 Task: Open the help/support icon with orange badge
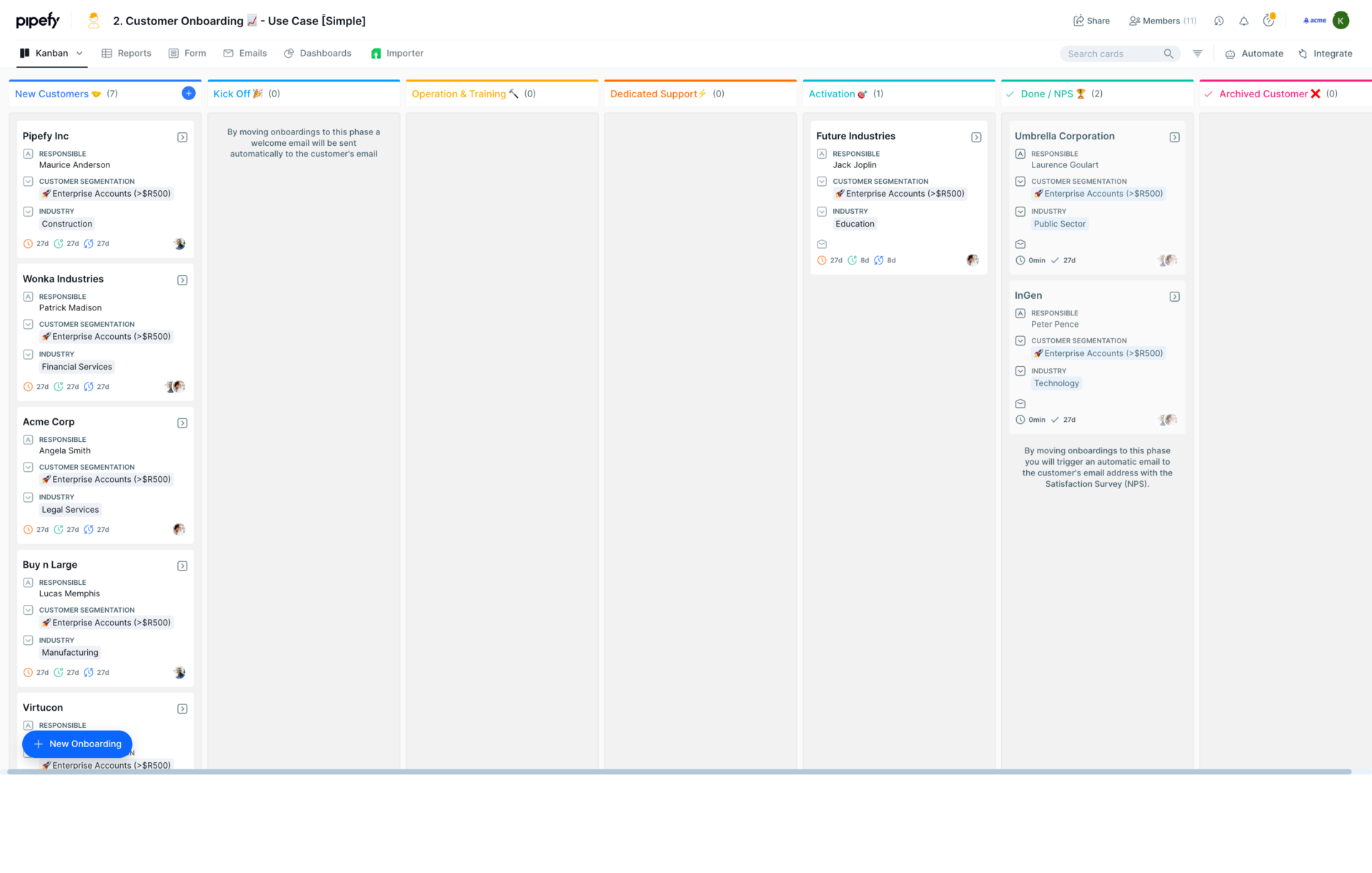point(1269,21)
